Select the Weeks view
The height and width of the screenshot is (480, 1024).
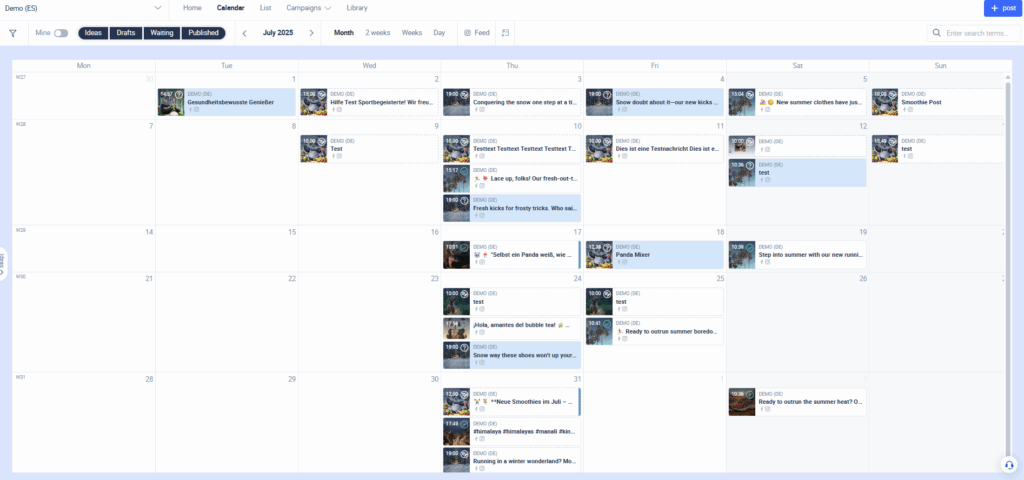(411, 33)
